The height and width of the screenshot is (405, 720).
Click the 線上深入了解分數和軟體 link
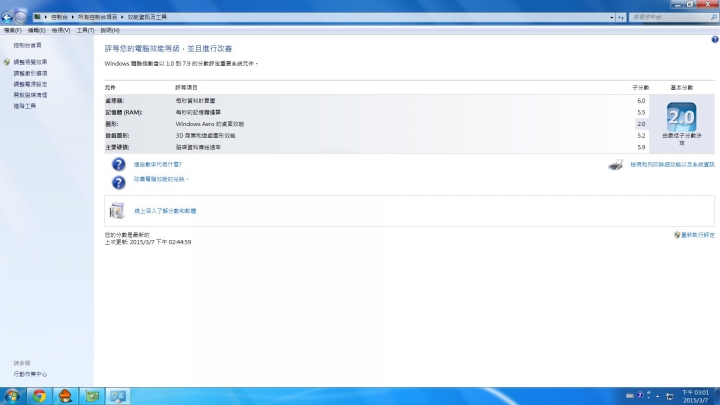pyautogui.click(x=165, y=211)
